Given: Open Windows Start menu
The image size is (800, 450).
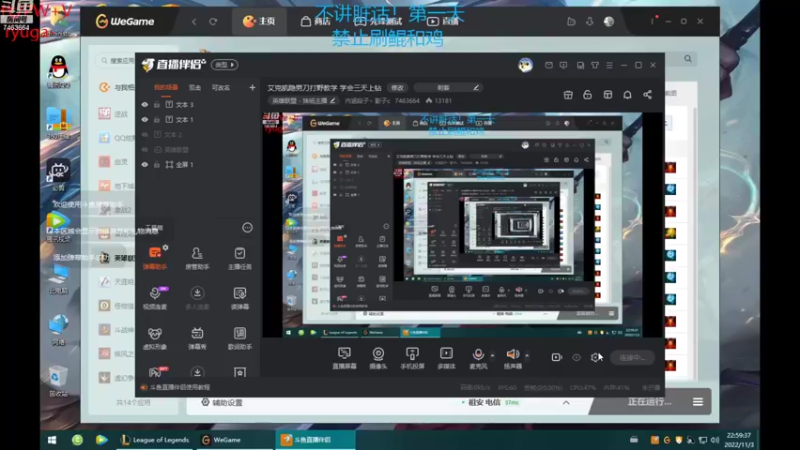Looking at the screenshot, I should [52, 440].
